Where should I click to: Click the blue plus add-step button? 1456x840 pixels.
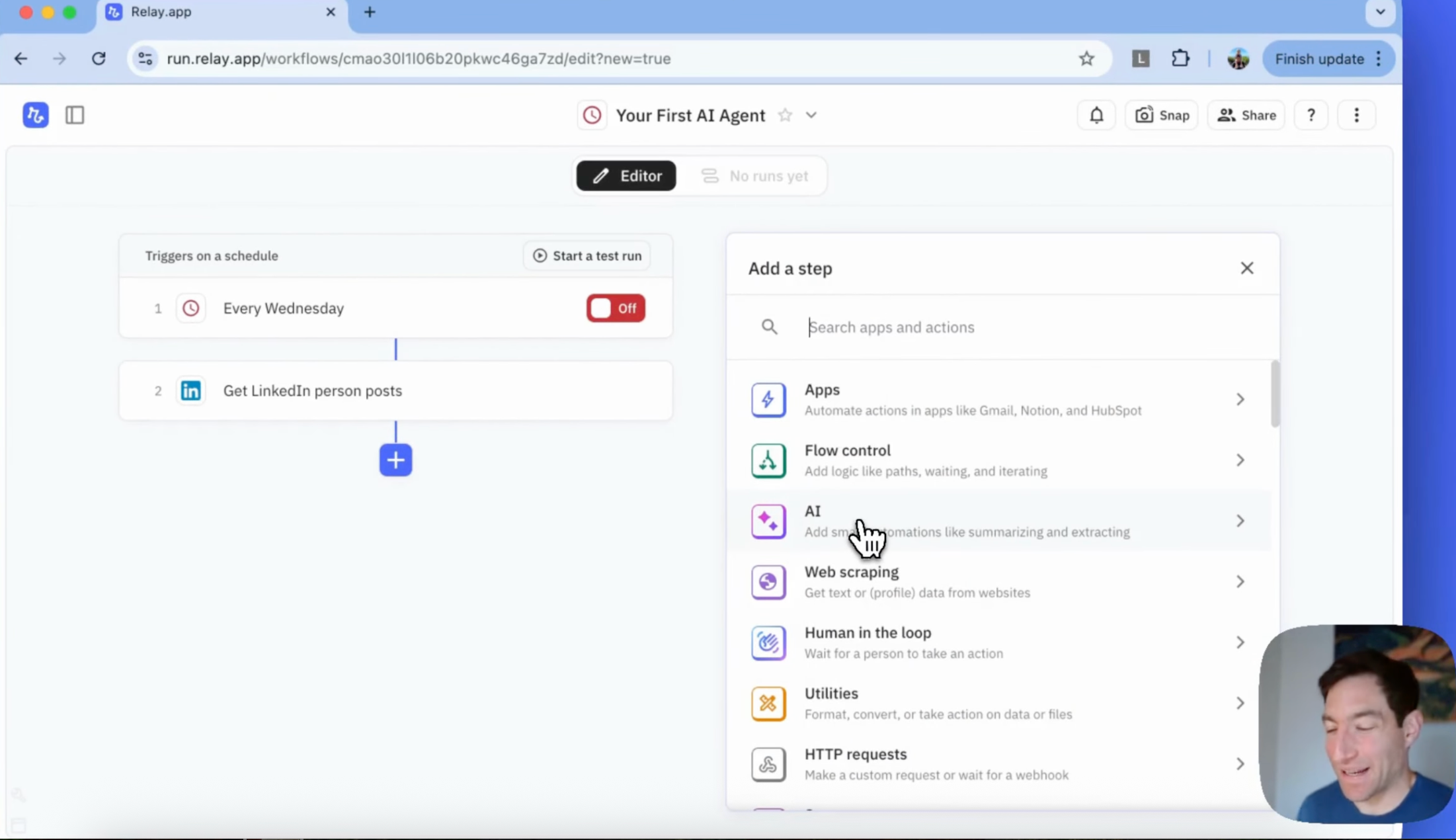[x=395, y=460]
